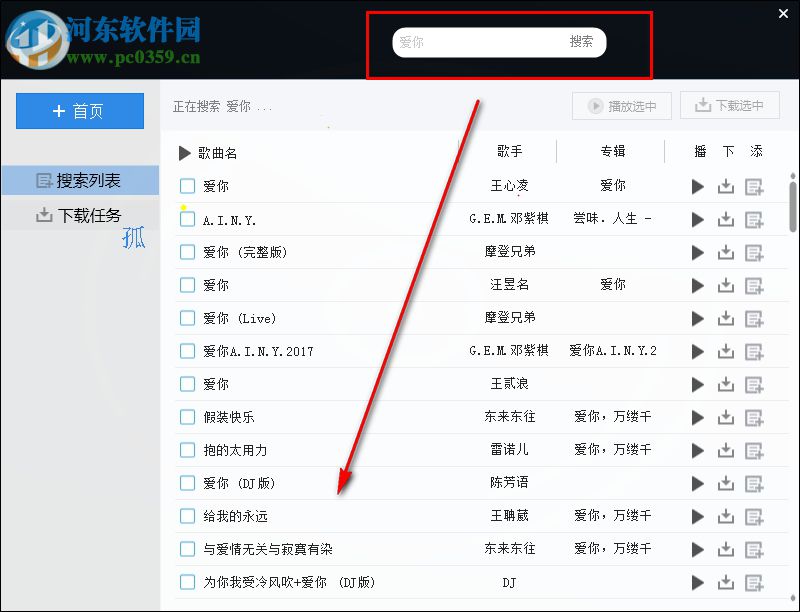800x612 pixels.
Task: Go to 首页 home page
Action: [x=80, y=110]
